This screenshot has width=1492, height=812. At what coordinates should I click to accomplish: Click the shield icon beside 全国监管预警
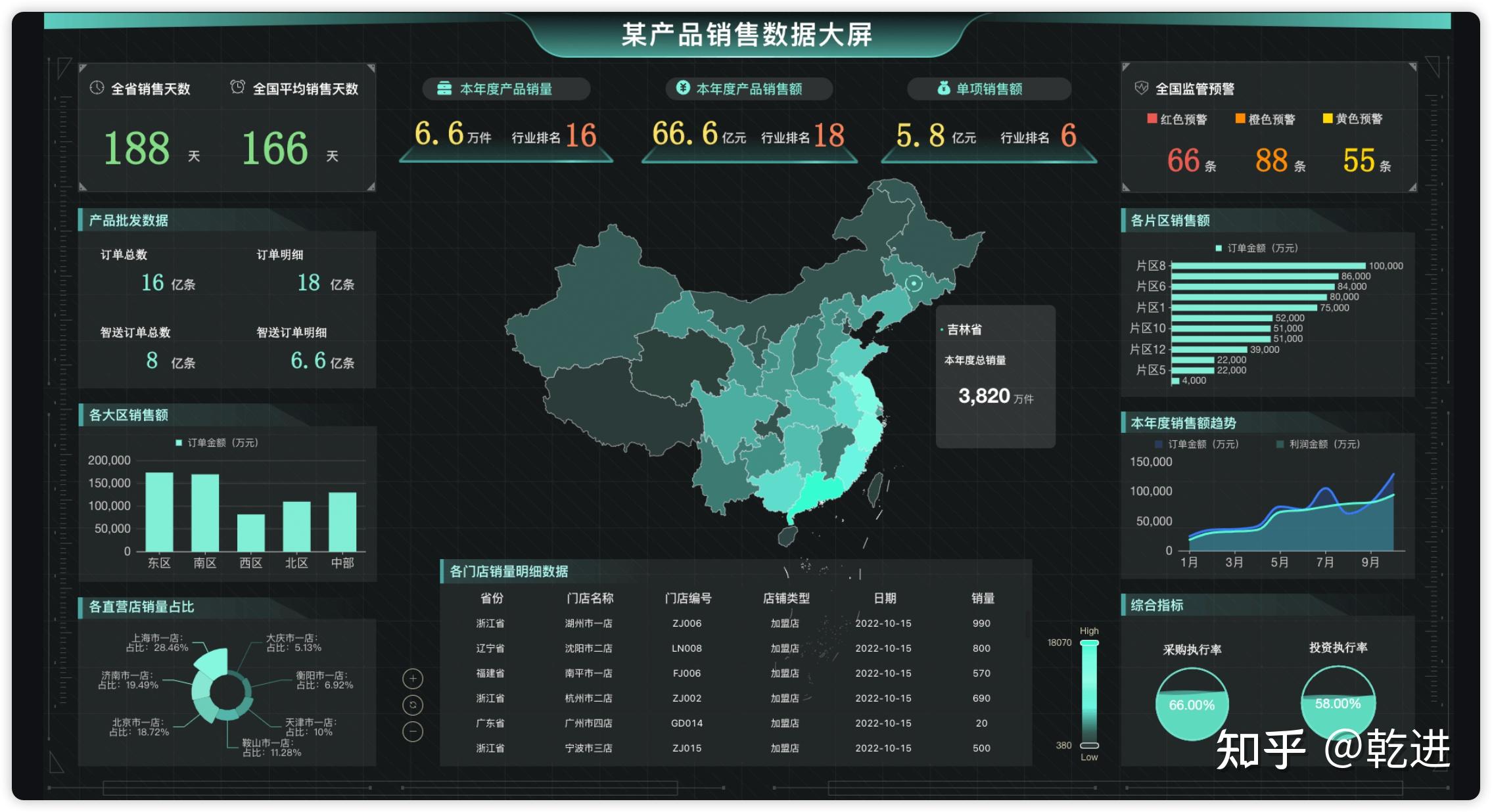(x=1141, y=88)
